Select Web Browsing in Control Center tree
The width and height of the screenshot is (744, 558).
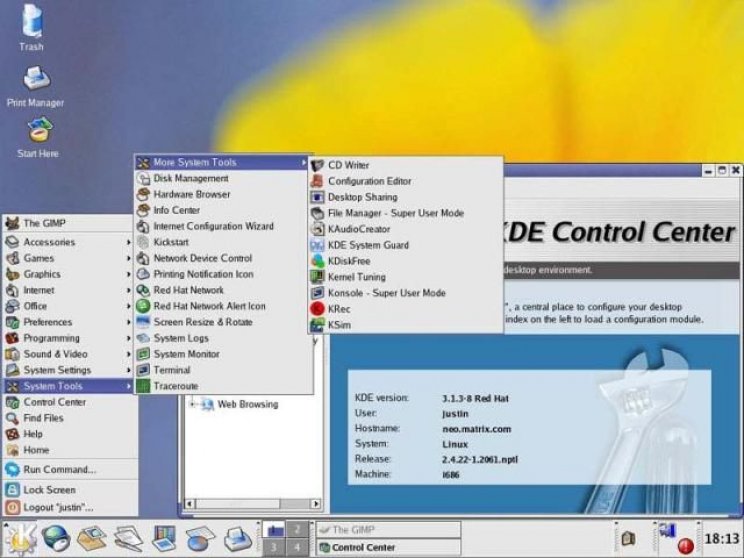point(248,404)
